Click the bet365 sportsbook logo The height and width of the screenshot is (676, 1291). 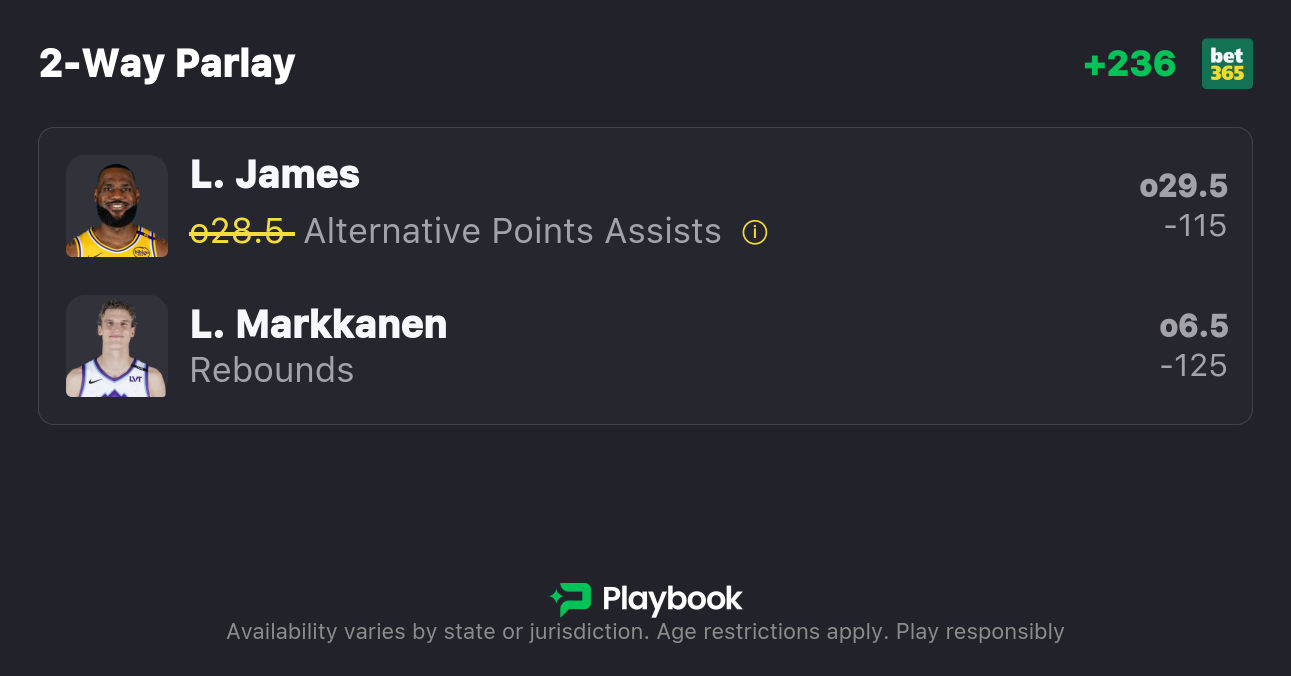pyautogui.click(x=1227, y=64)
